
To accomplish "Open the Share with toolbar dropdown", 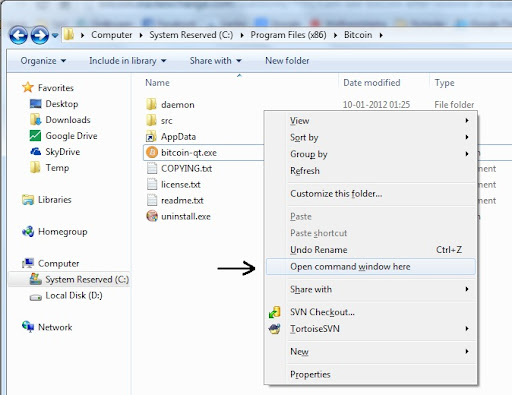I will (x=215, y=61).
